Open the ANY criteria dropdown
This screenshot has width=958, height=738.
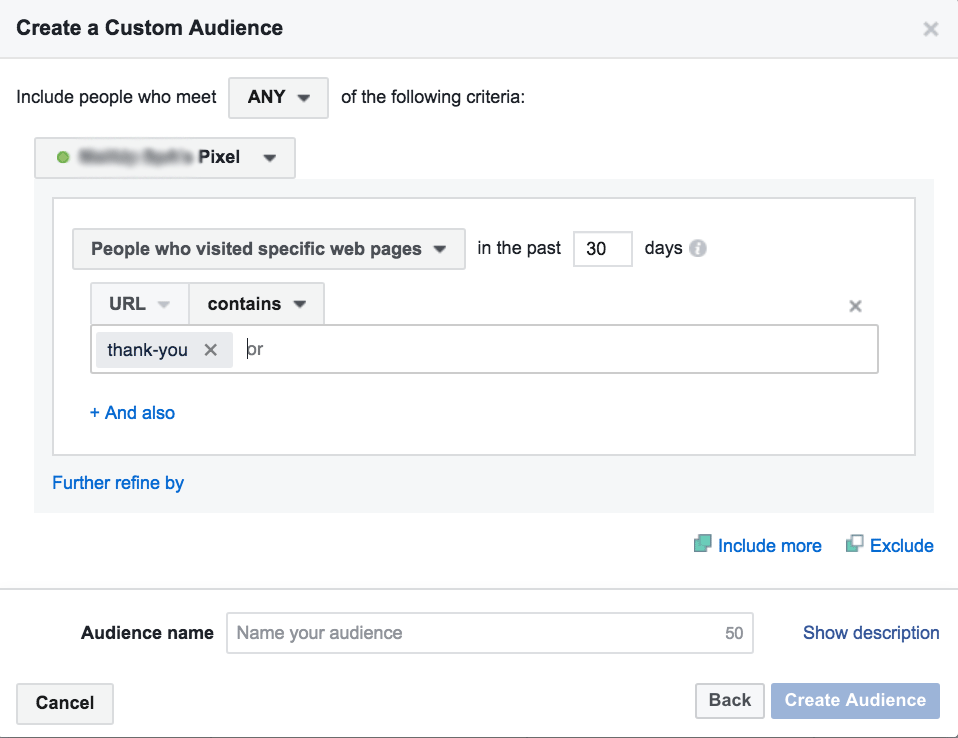pyautogui.click(x=278, y=98)
